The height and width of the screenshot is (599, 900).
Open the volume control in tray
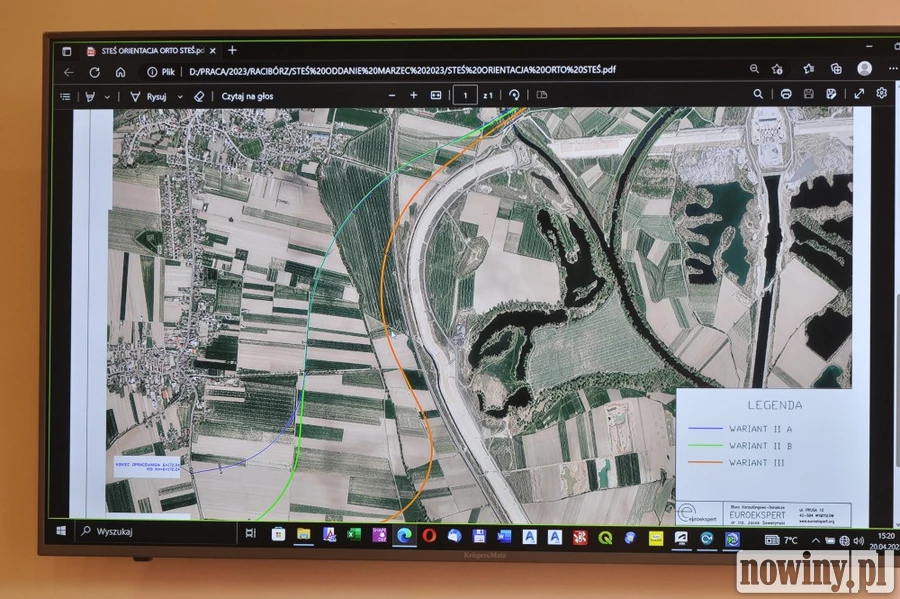click(859, 540)
